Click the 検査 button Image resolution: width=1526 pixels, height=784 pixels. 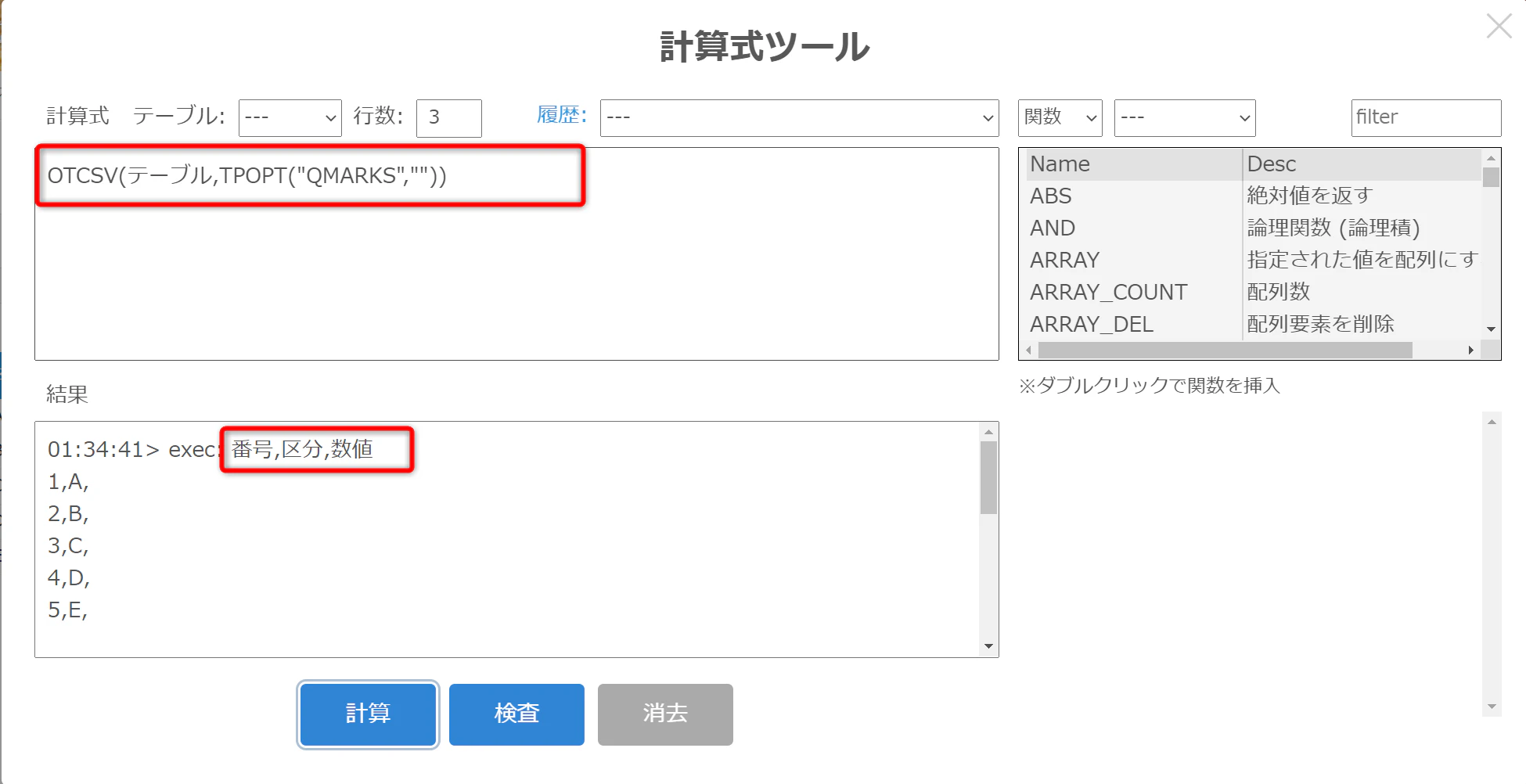click(516, 714)
